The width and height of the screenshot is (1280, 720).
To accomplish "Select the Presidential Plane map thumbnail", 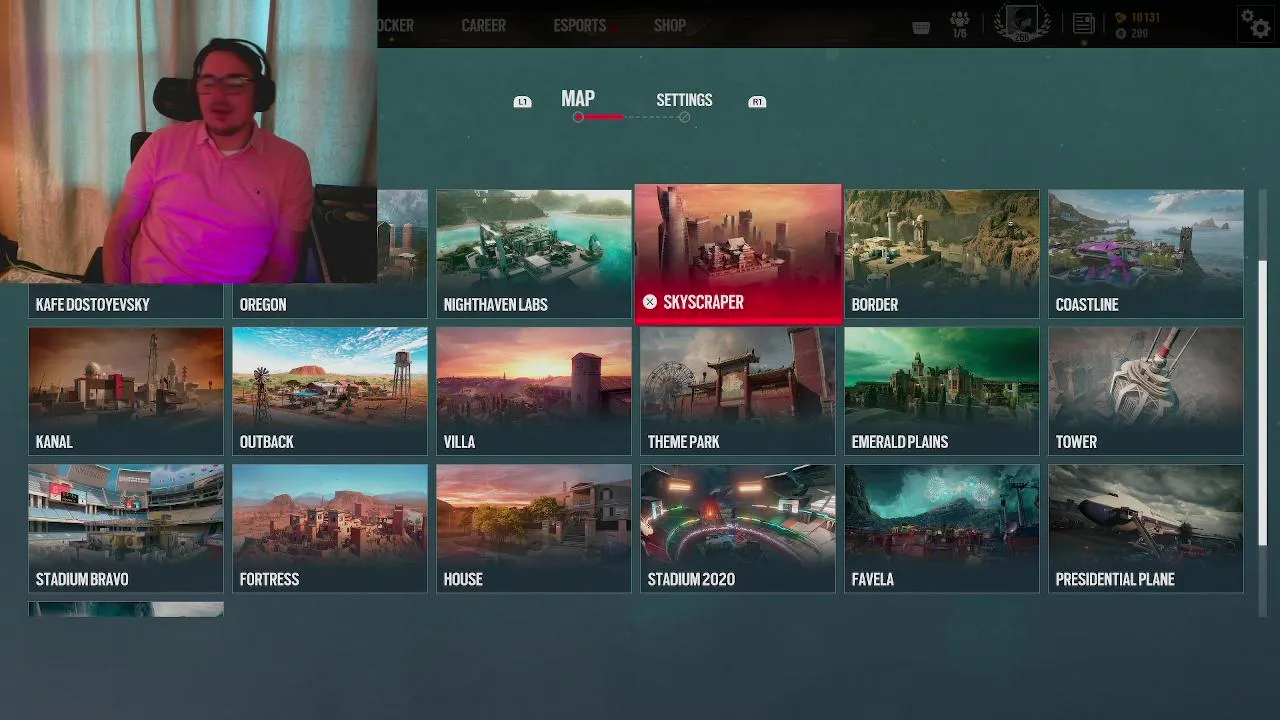I will [1146, 528].
